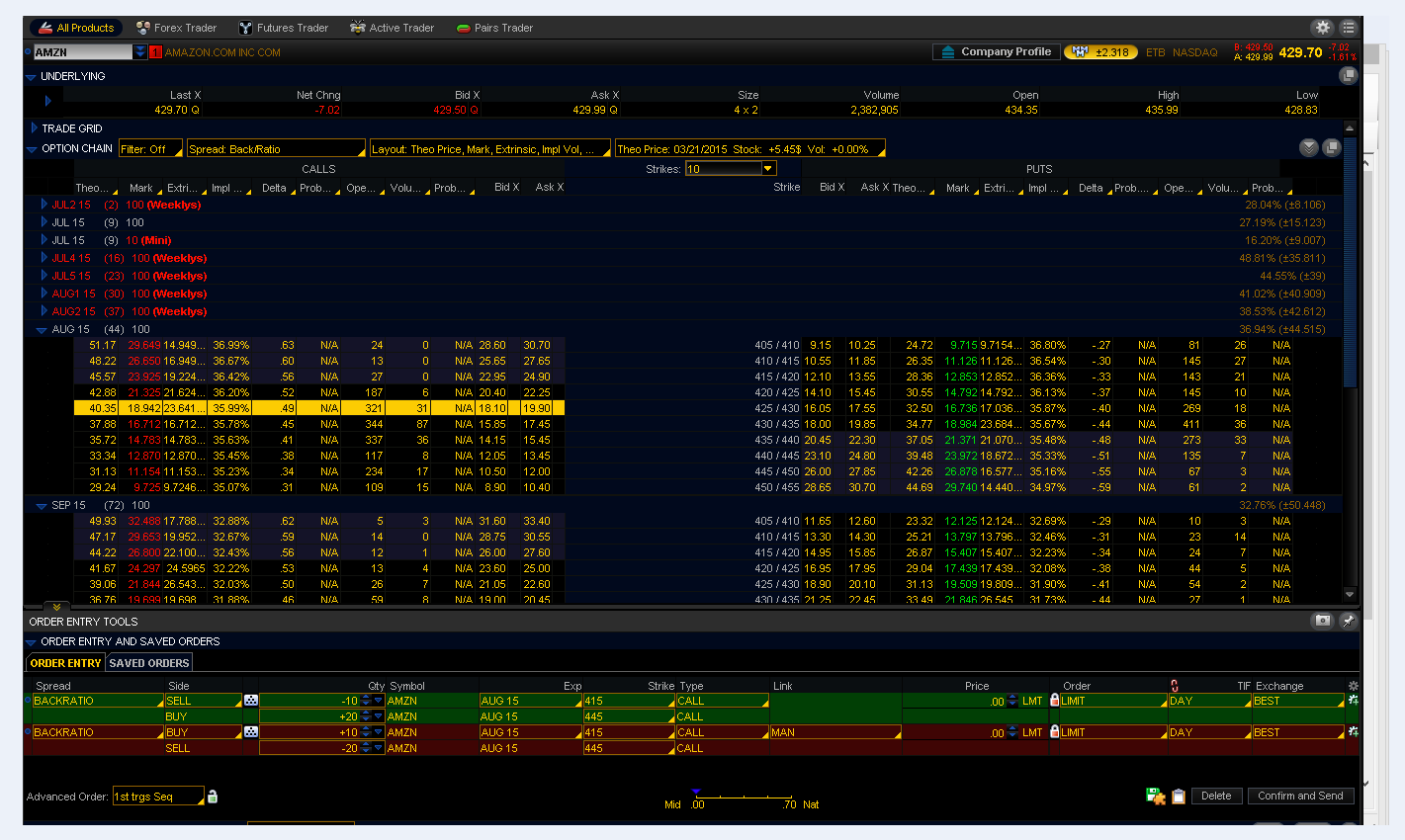Collapse the OPTION CHAIN section
This screenshot has width=1405, height=840.
click(31, 149)
